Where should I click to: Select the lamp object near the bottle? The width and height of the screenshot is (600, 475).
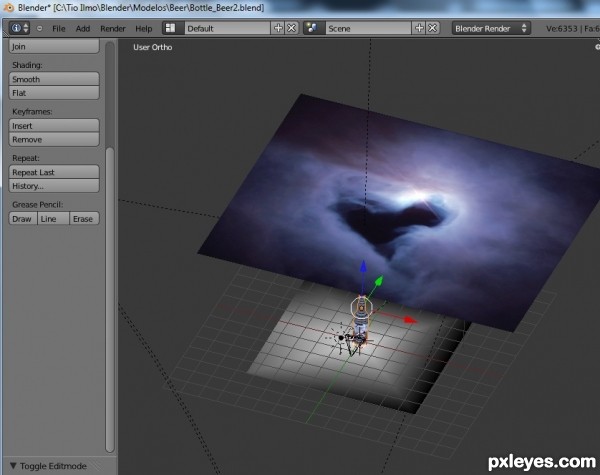point(341,338)
